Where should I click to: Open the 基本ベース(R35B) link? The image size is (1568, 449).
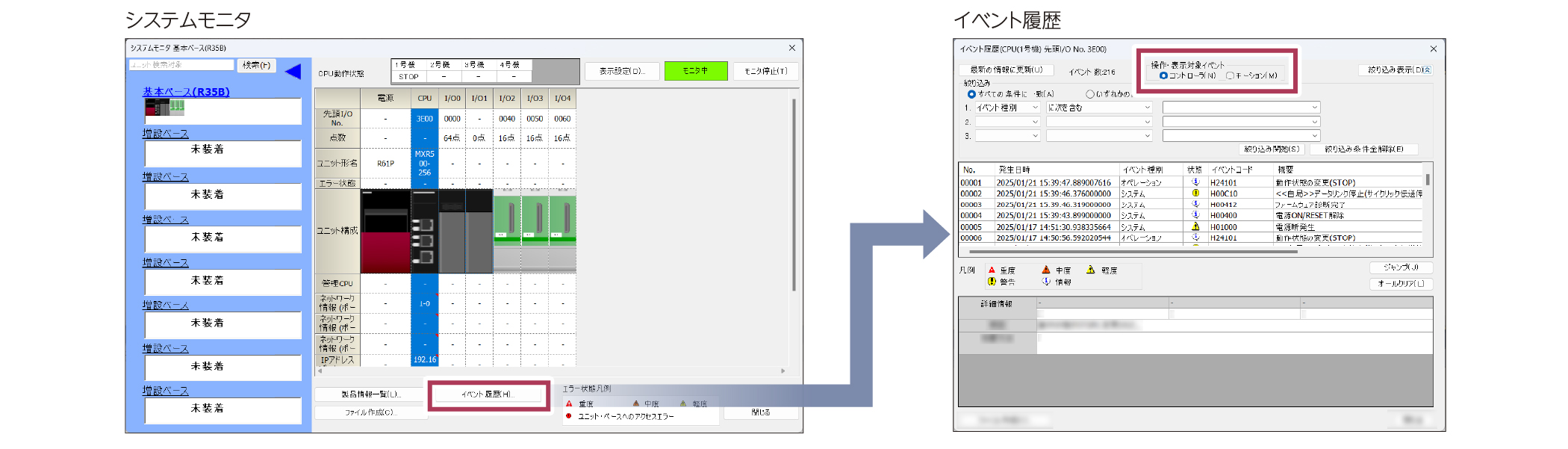tap(186, 92)
